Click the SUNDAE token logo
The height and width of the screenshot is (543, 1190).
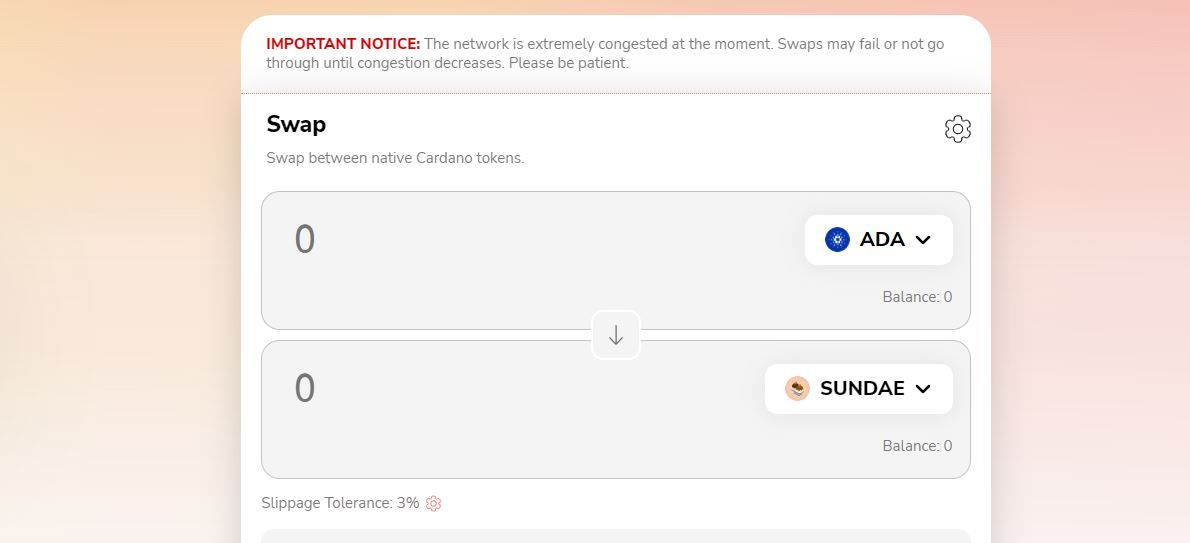coord(797,389)
